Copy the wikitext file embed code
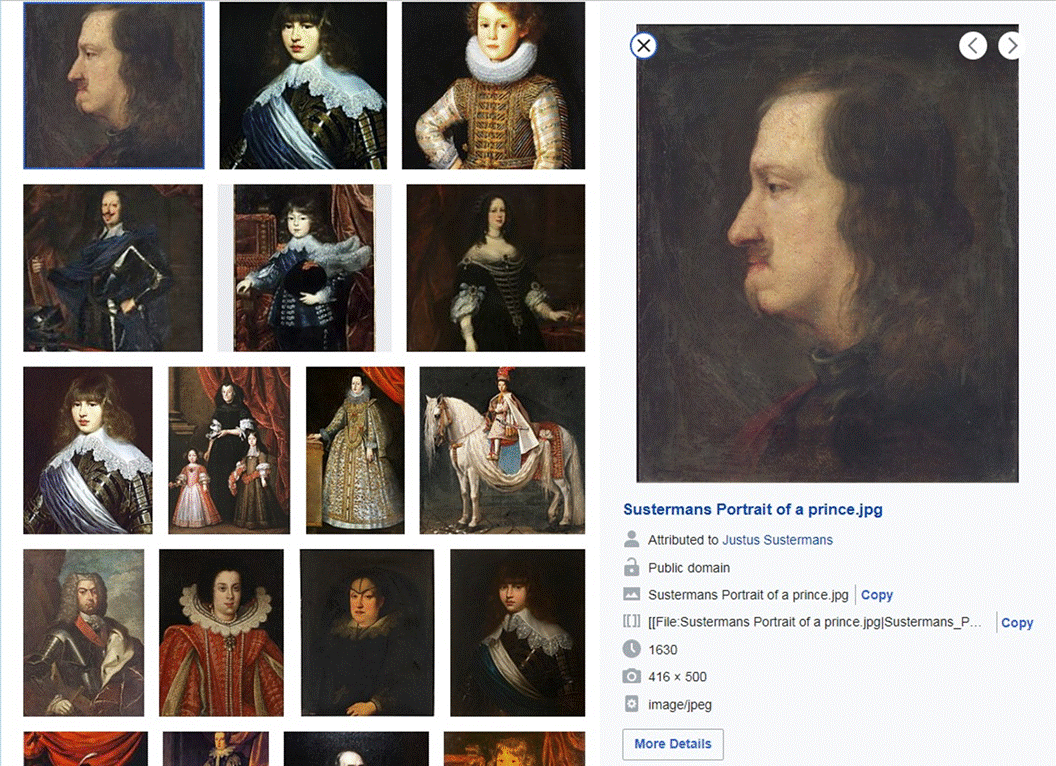 (1016, 622)
